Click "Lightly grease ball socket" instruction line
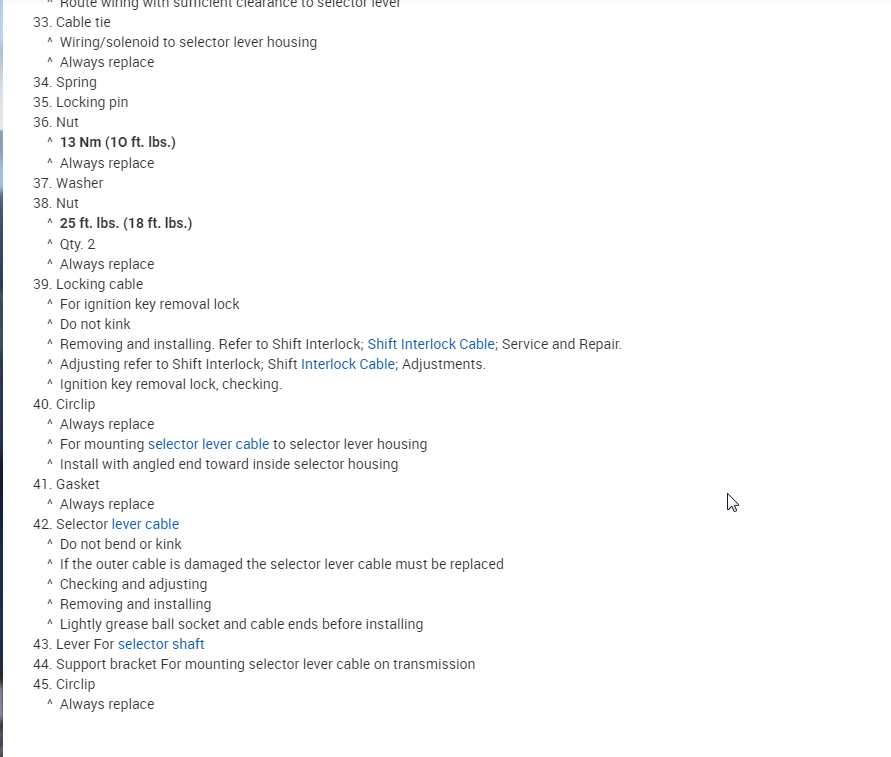 [241, 624]
